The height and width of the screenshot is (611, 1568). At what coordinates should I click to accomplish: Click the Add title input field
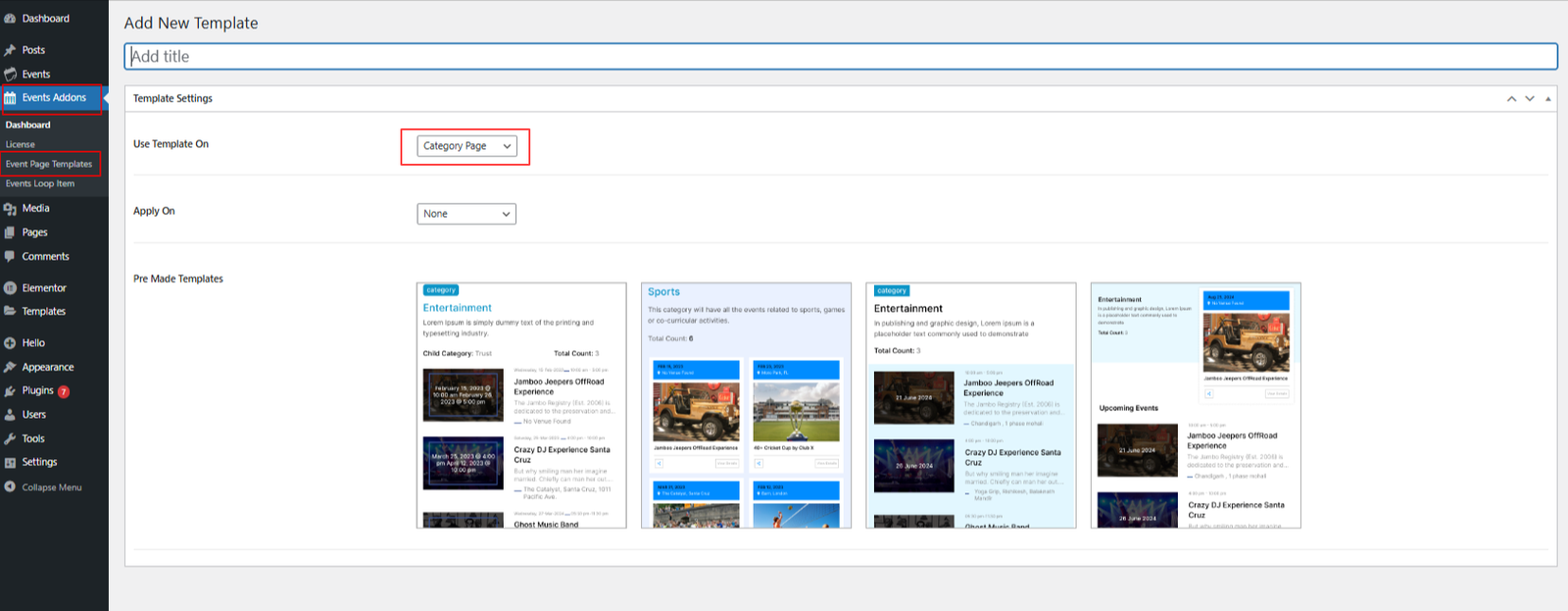[840, 57]
